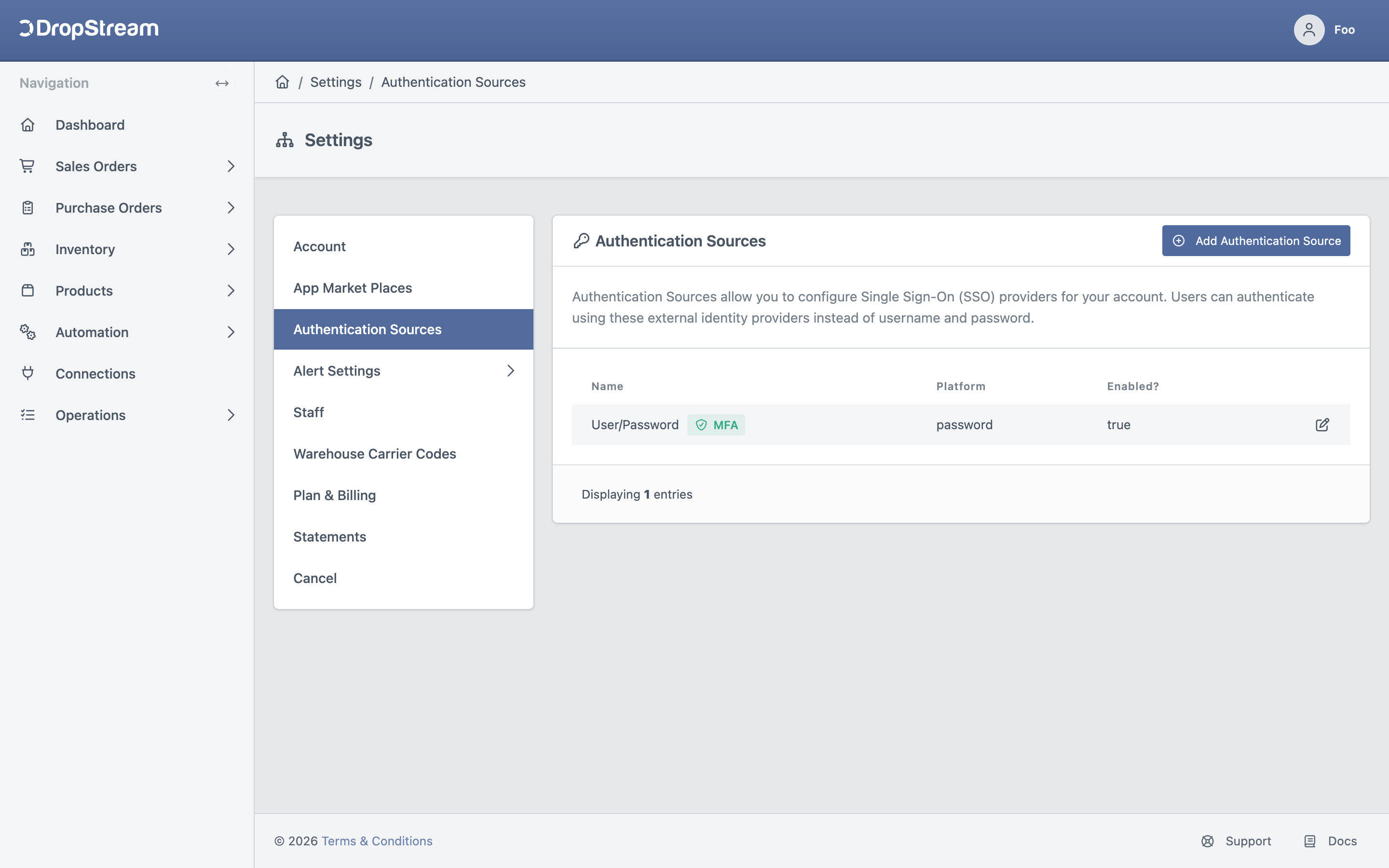Image resolution: width=1389 pixels, height=868 pixels.
Task: Edit the User/Password source
Action: (x=1322, y=425)
